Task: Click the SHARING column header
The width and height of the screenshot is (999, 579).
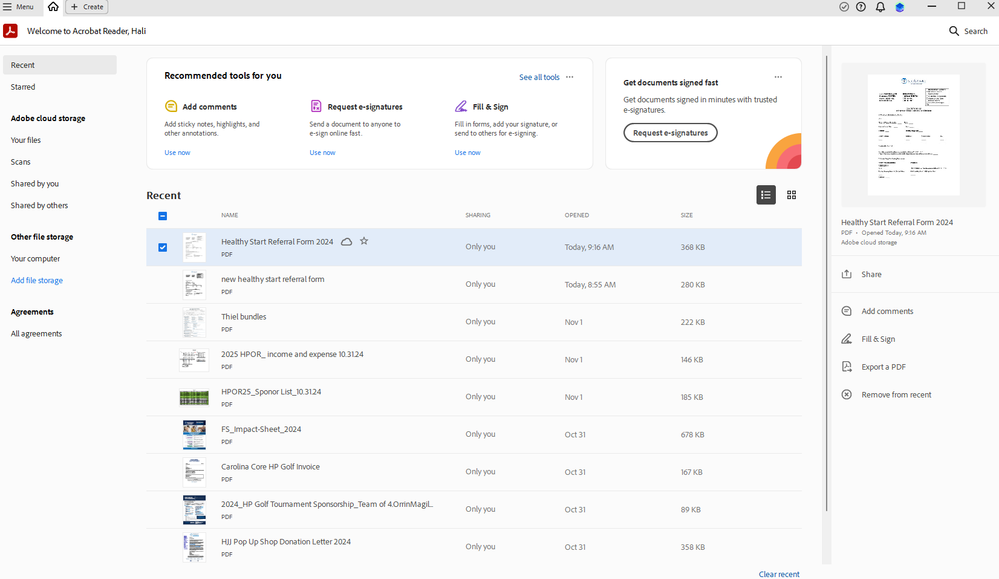Action: 478,215
